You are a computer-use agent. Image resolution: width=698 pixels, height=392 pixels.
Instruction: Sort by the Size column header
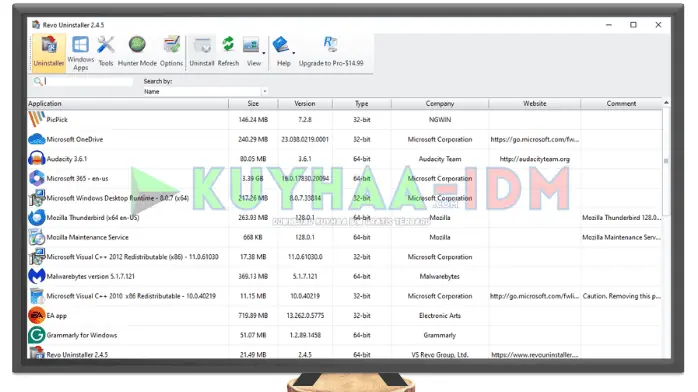[x=253, y=103]
